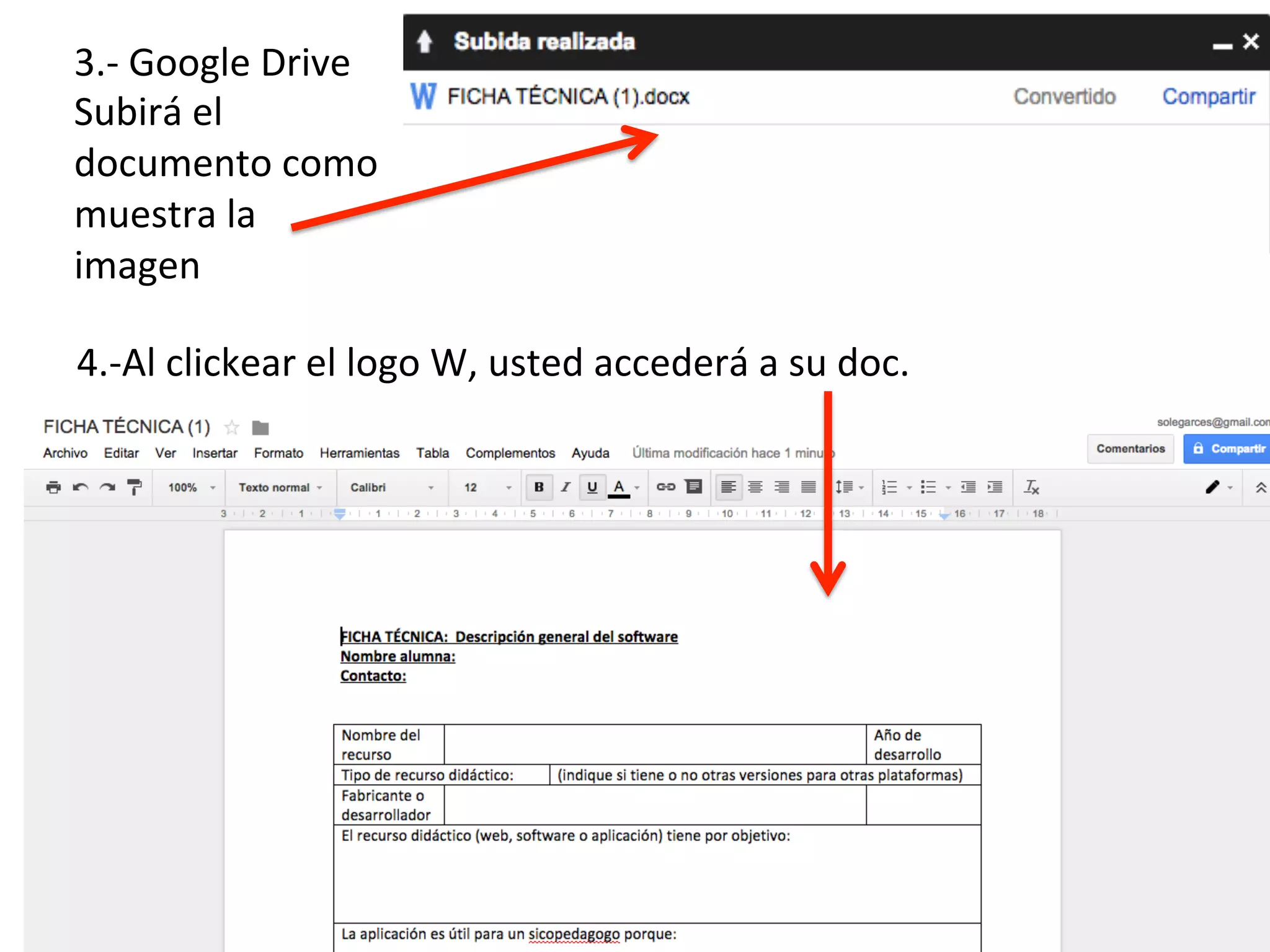Open the Ver menu
1270x952 pixels.
tap(166, 453)
